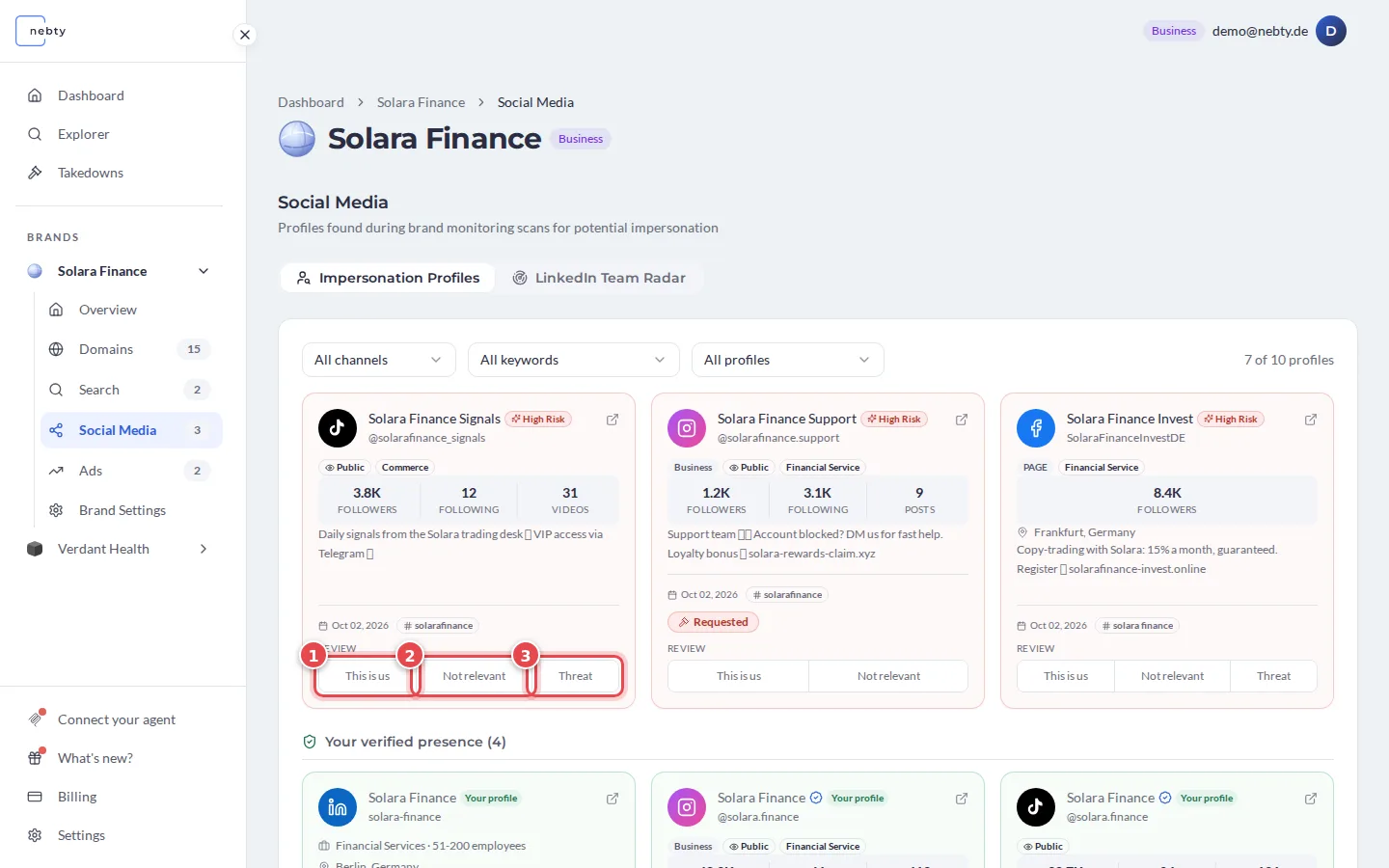Expand the Verdant Health brand
The height and width of the screenshot is (868, 1389).
click(x=204, y=549)
